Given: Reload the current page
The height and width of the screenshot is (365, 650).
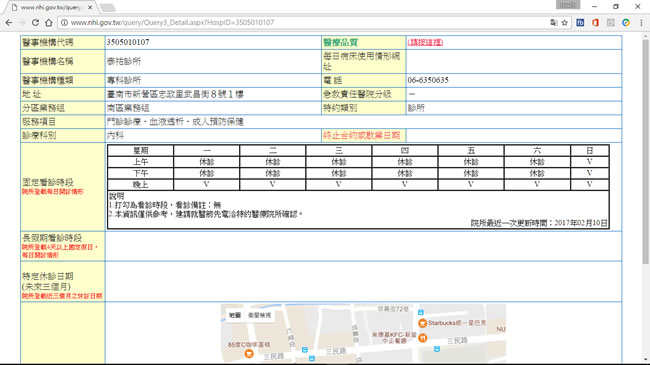Looking at the screenshot, I should [36, 22].
